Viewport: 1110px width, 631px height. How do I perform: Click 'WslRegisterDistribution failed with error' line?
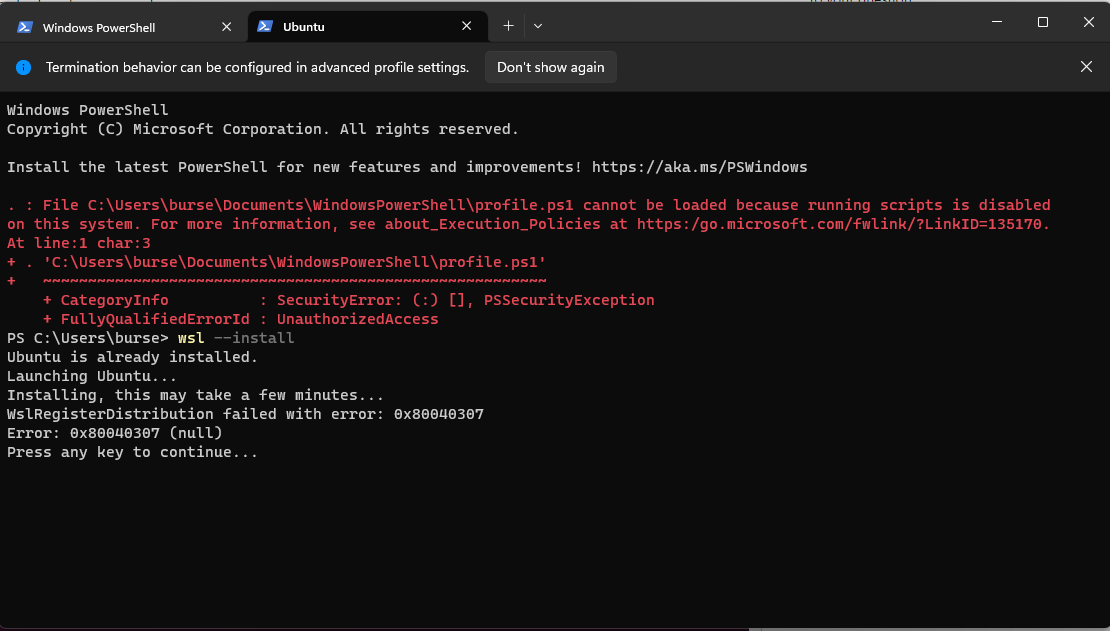[x=246, y=414]
